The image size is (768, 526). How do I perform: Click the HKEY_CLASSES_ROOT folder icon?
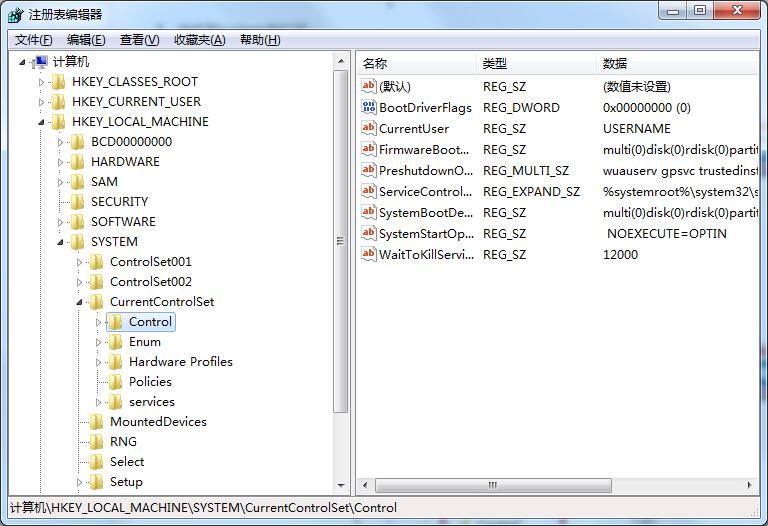click(x=59, y=82)
